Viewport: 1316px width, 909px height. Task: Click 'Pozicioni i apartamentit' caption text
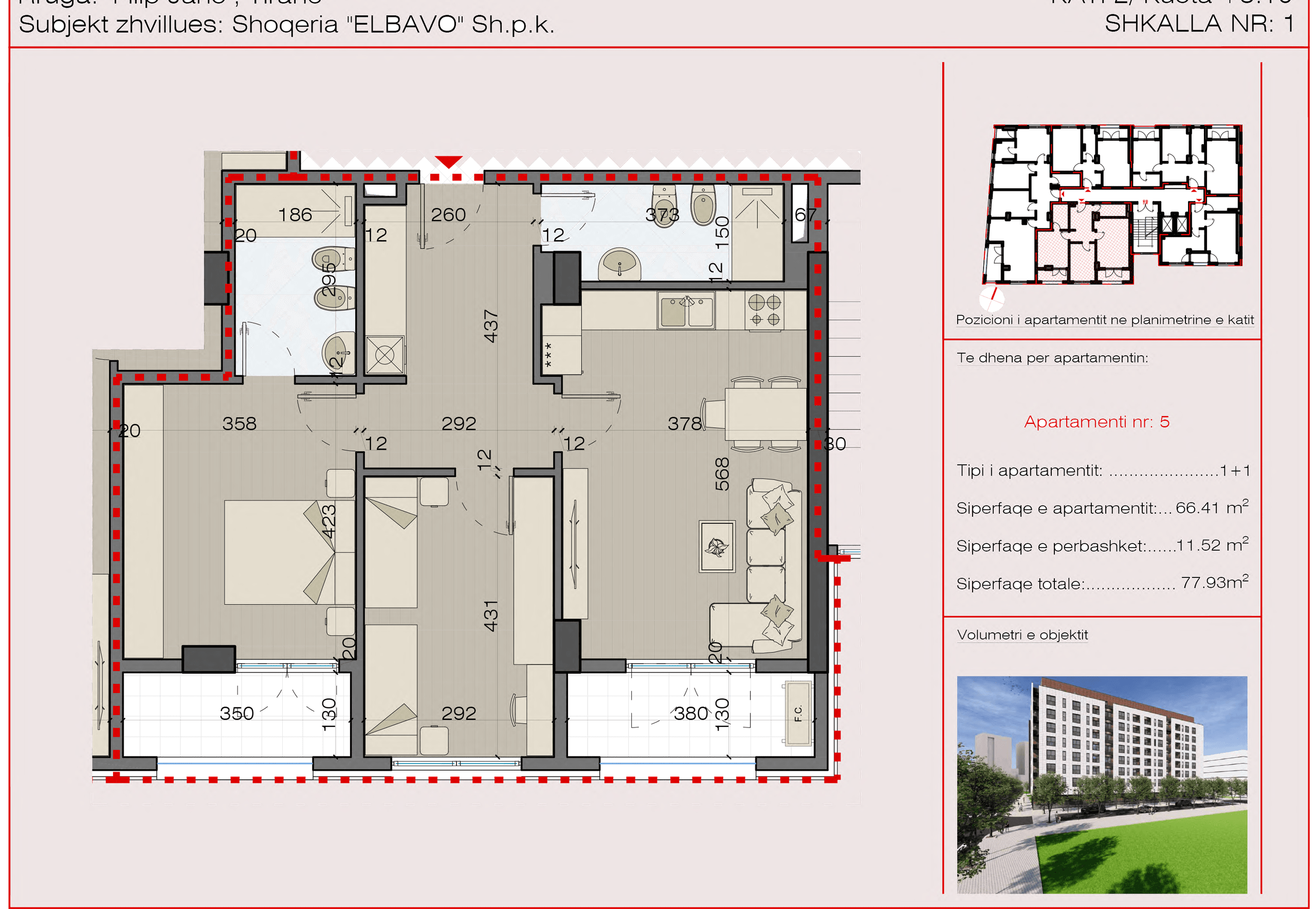(1105, 319)
